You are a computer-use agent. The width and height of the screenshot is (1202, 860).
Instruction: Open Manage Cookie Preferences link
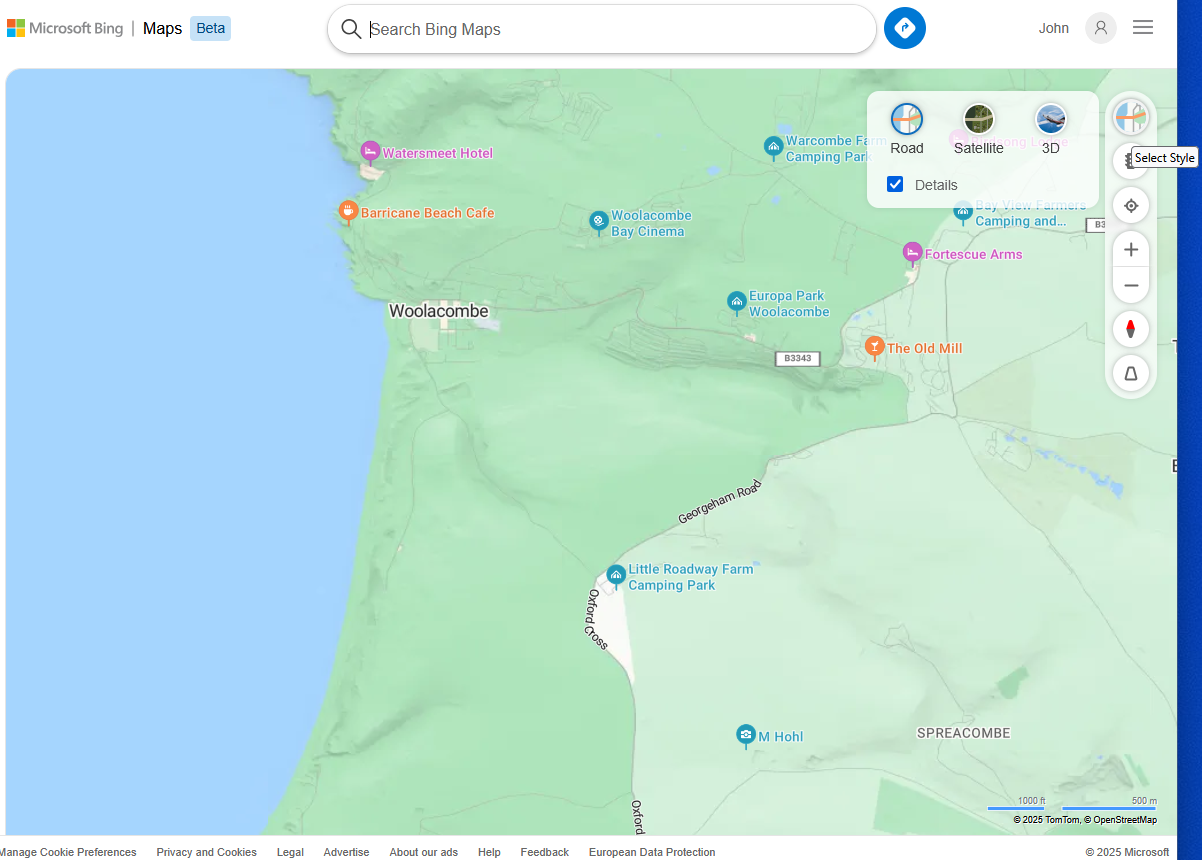click(x=68, y=852)
